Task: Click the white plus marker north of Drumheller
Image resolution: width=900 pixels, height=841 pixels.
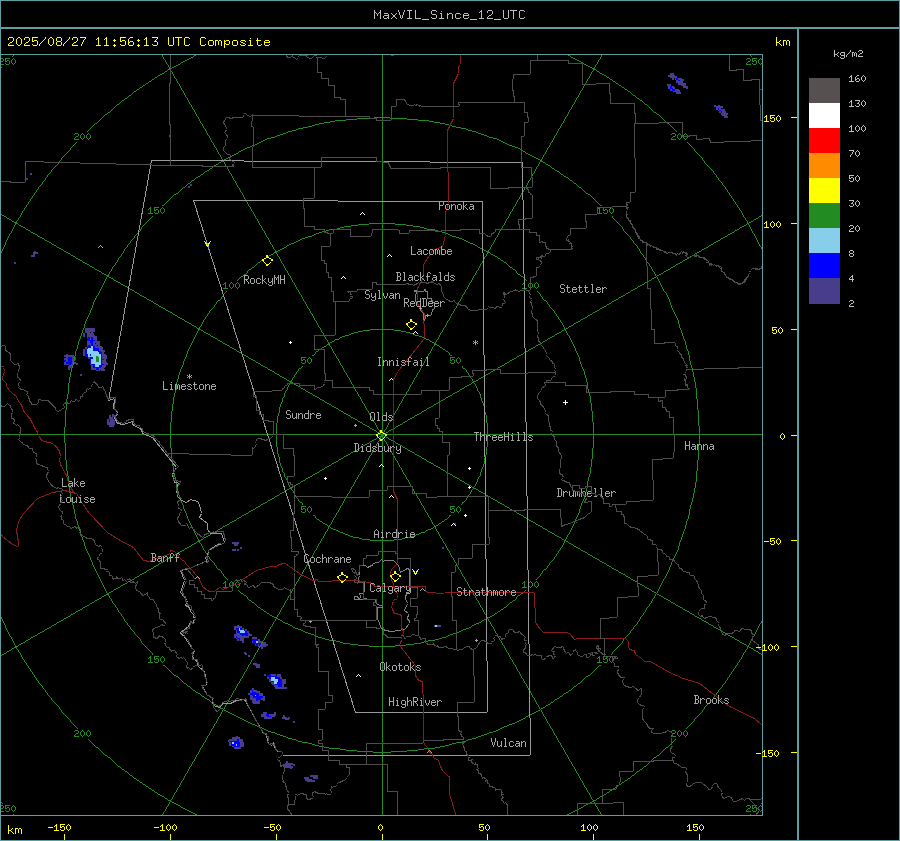Action: pyautogui.click(x=565, y=402)
